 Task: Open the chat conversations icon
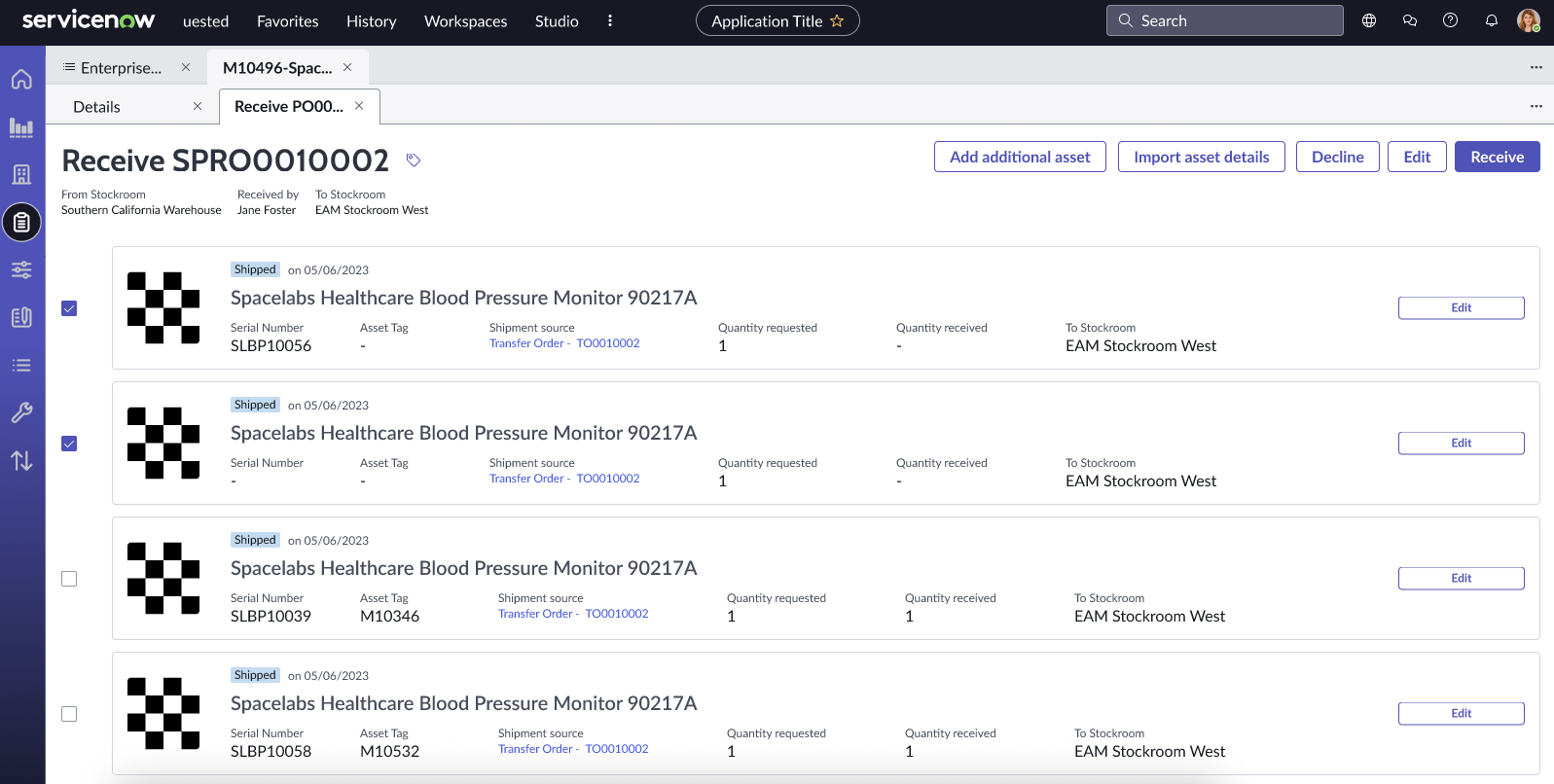(x=1410, y=20)
